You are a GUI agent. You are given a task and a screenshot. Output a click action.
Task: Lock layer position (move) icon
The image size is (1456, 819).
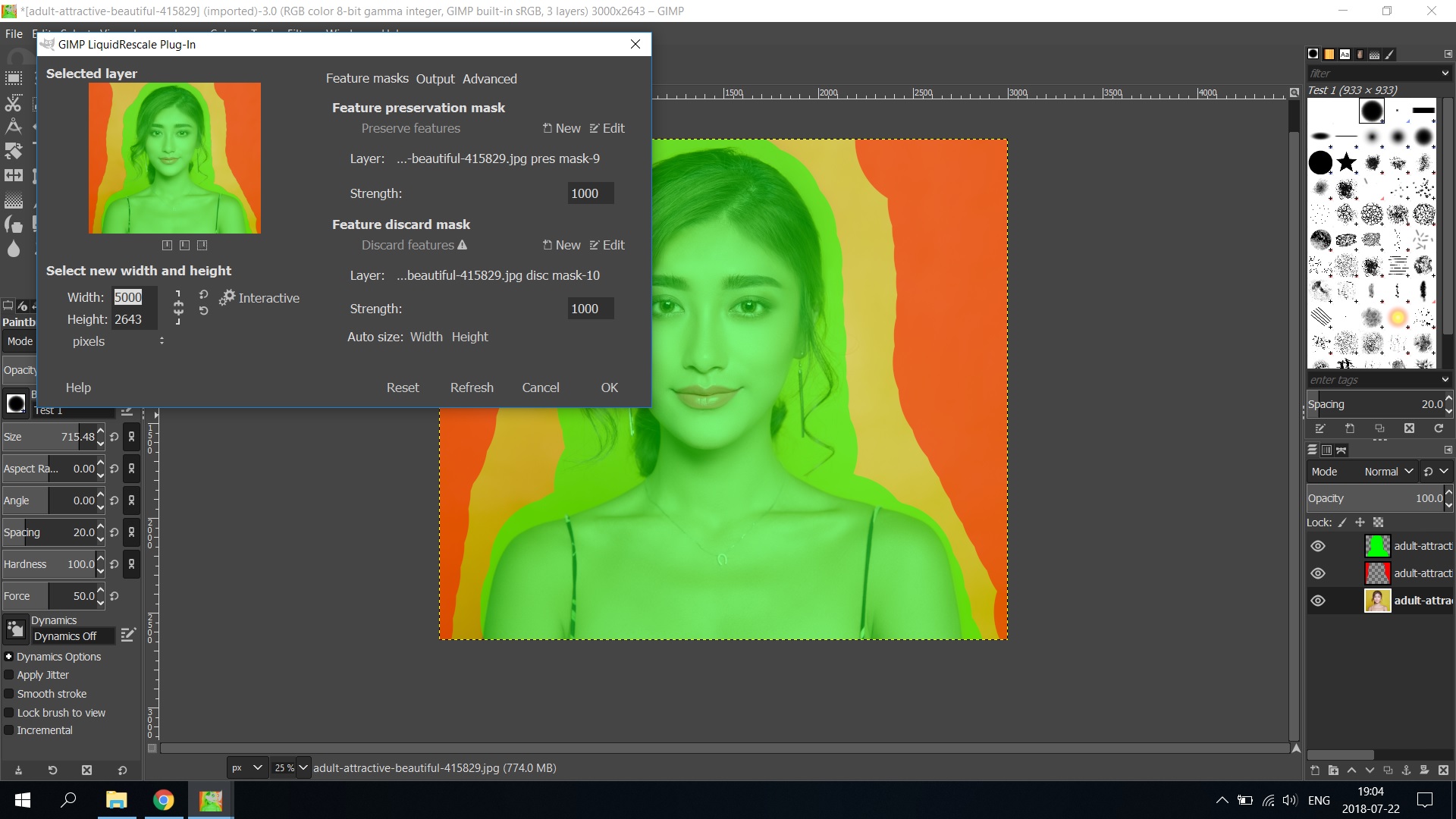1360,522
